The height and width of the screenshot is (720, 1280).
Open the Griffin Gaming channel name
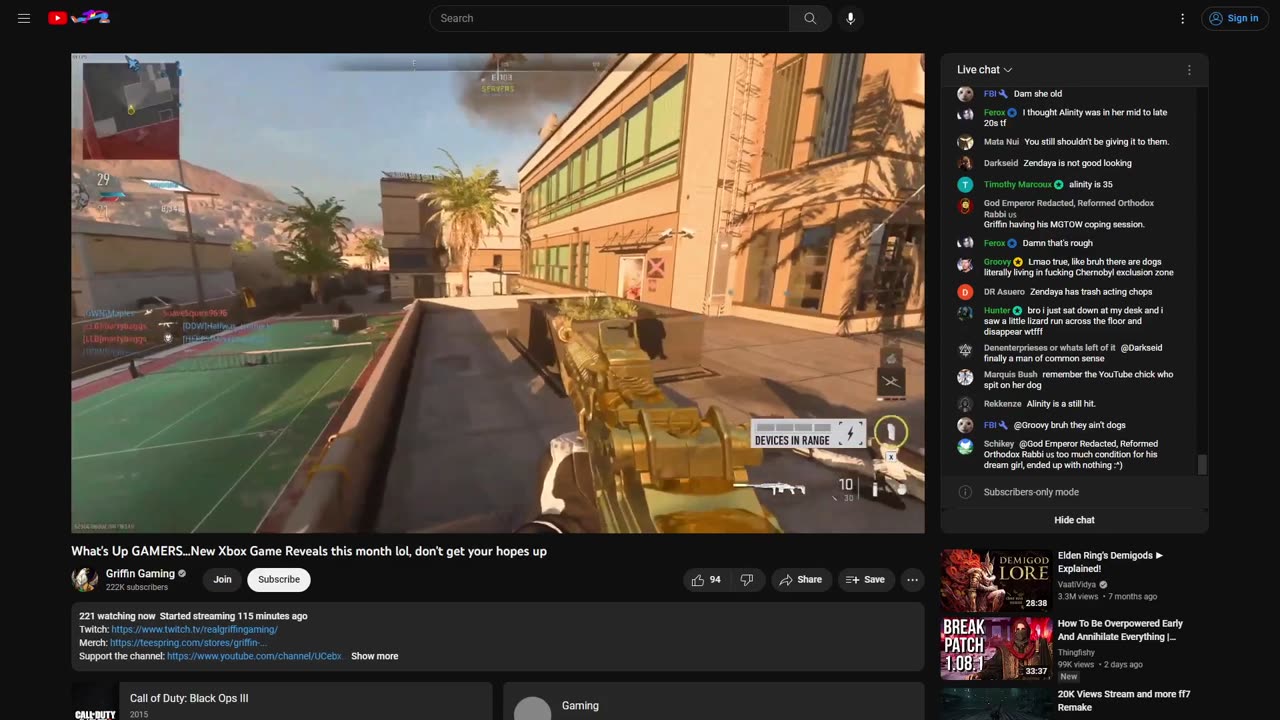(140, 574)
